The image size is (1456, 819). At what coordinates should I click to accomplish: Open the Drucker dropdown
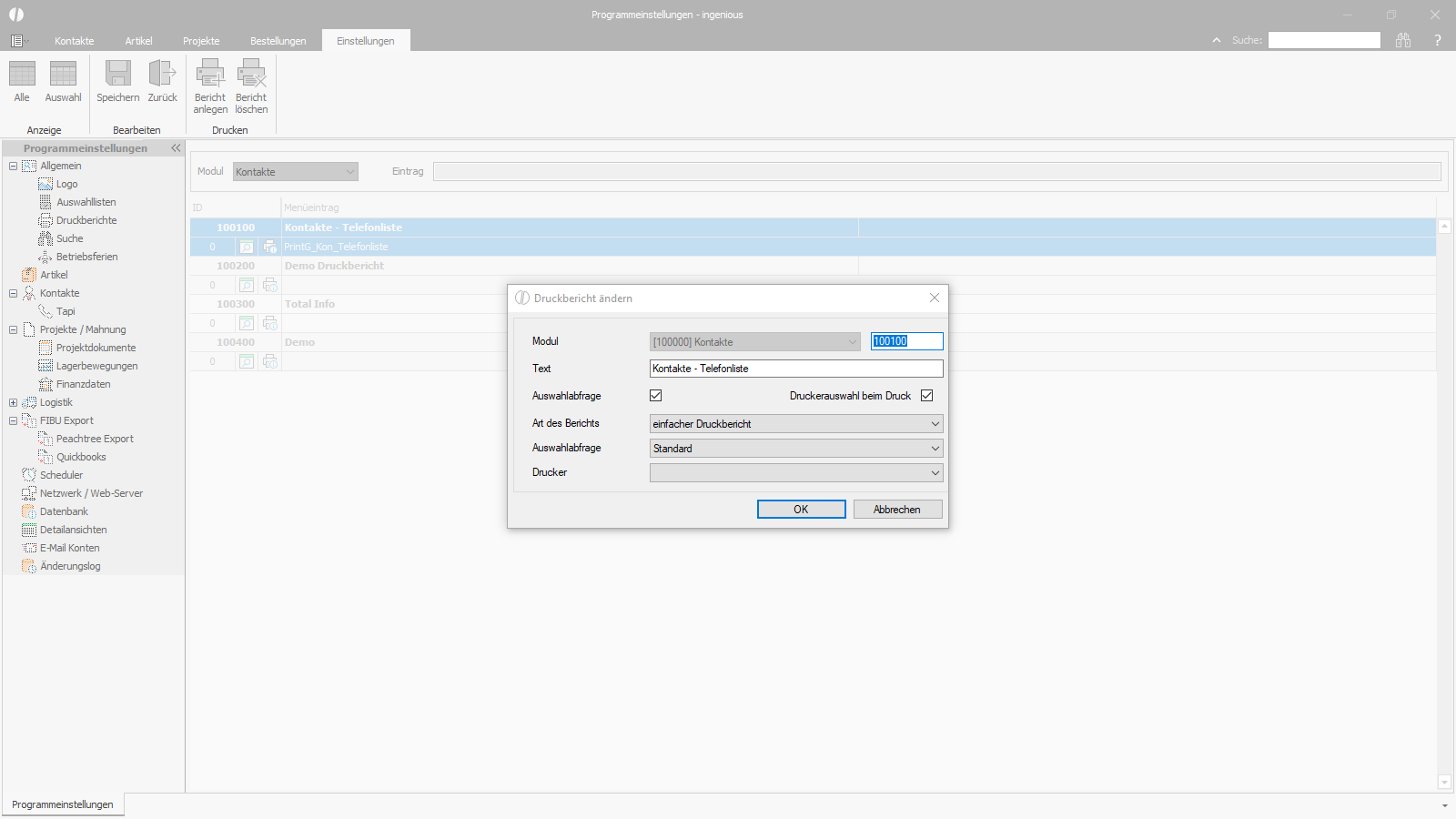[x=796, y=473]
